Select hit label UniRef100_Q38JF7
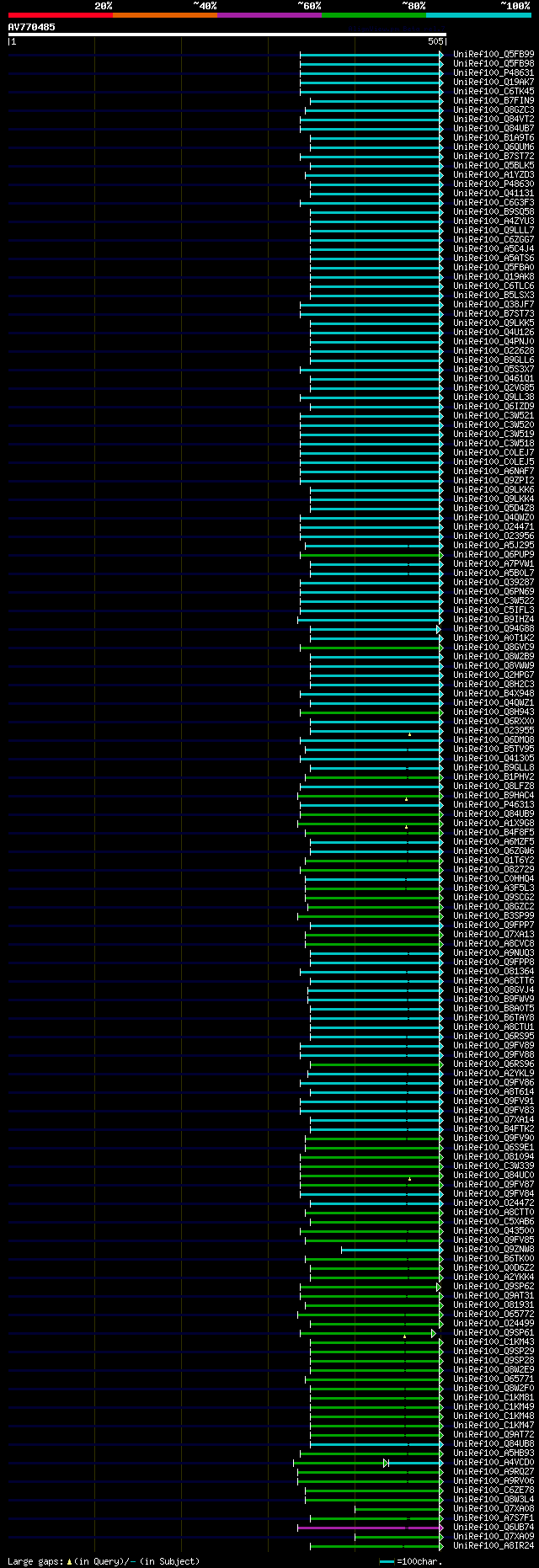The image size is (539, 1568). point(494,304)
